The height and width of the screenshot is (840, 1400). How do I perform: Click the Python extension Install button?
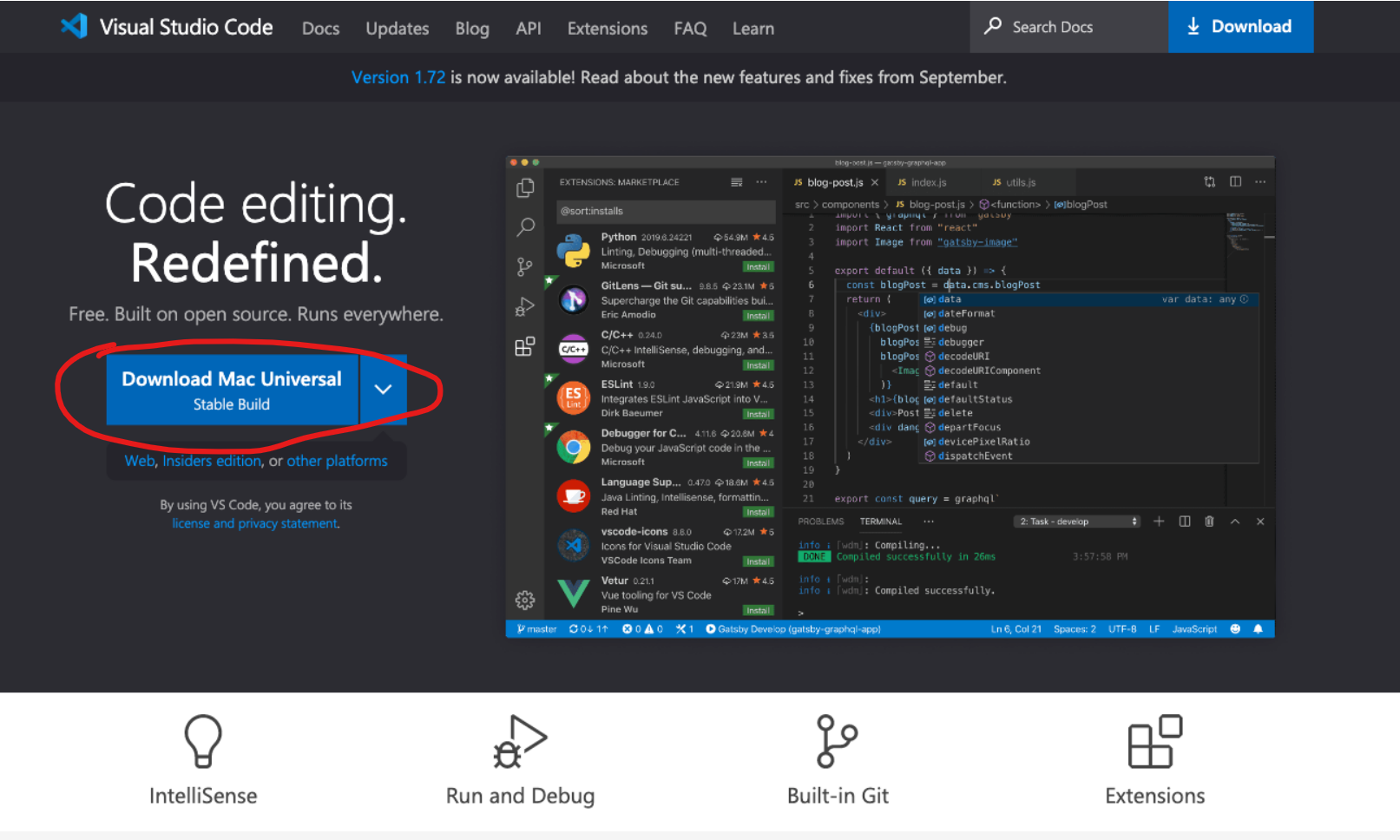click(758, 266)
